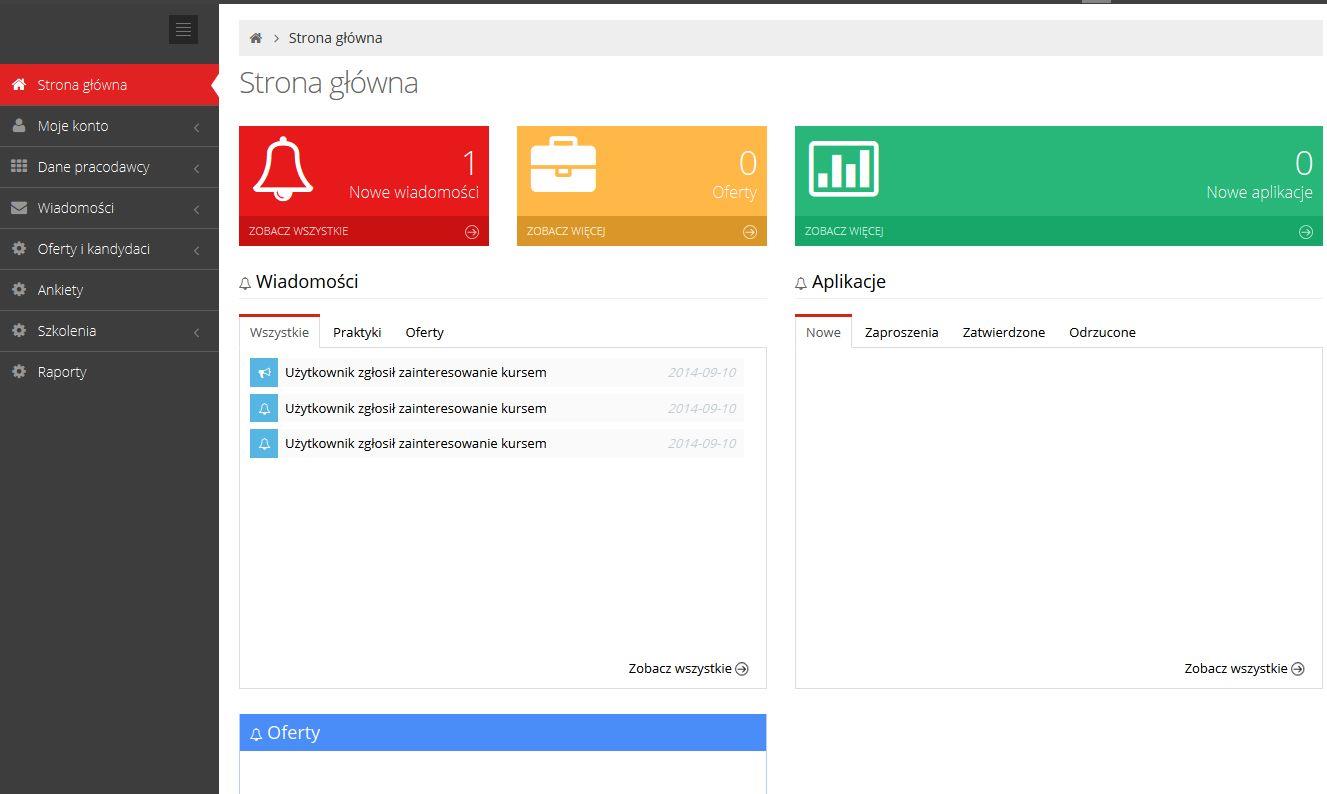The width and height of the screenshot is (1327, 794).
Task: Click the bar chart icon in green card
Action: 843,168
